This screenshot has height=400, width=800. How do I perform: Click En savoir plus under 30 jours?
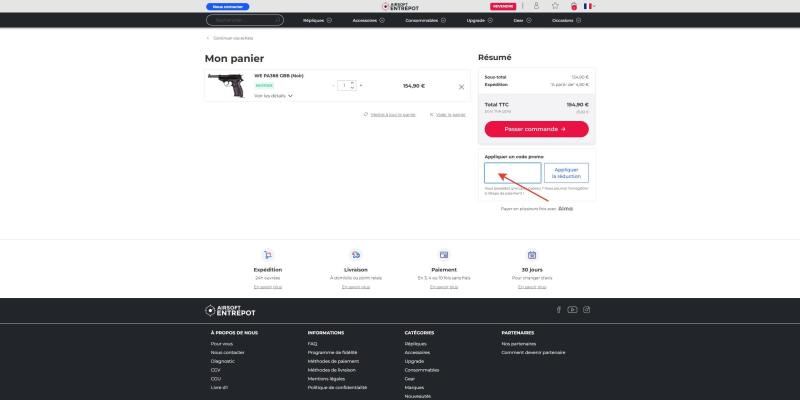click(532, 287)
